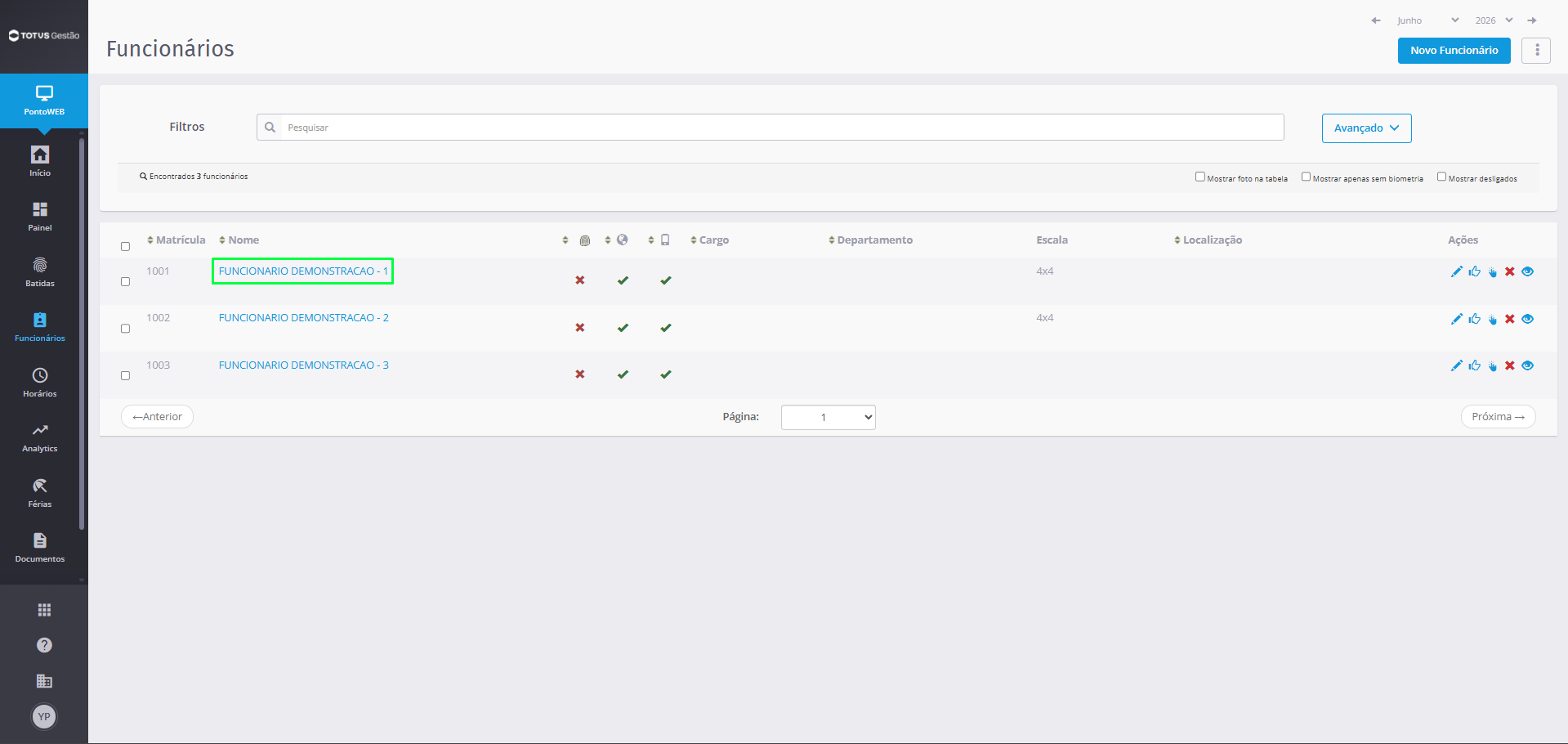Expand the Avançado filters dropdown
1568x744 pixels.
click(1366, 128)
